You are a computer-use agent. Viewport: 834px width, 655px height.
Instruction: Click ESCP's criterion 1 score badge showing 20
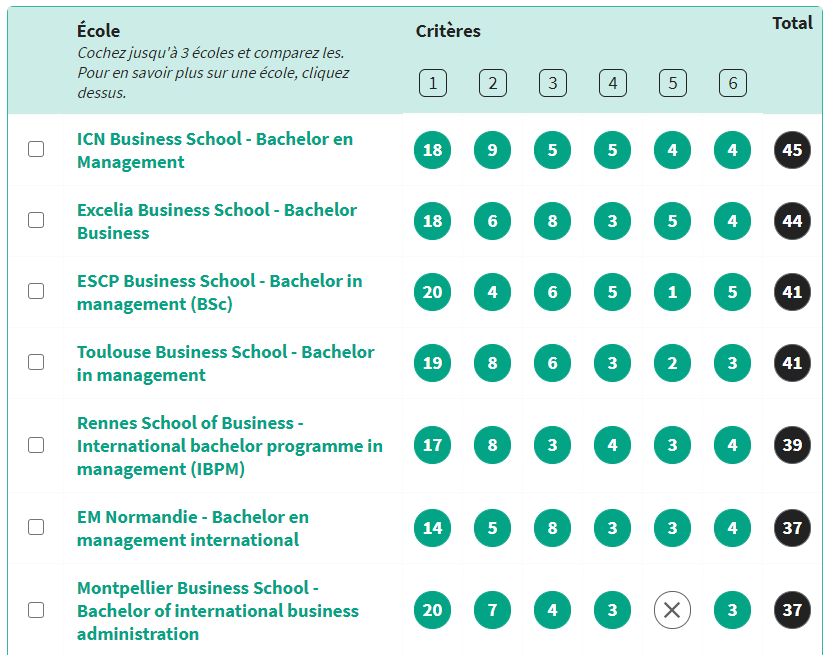[432, 292]
